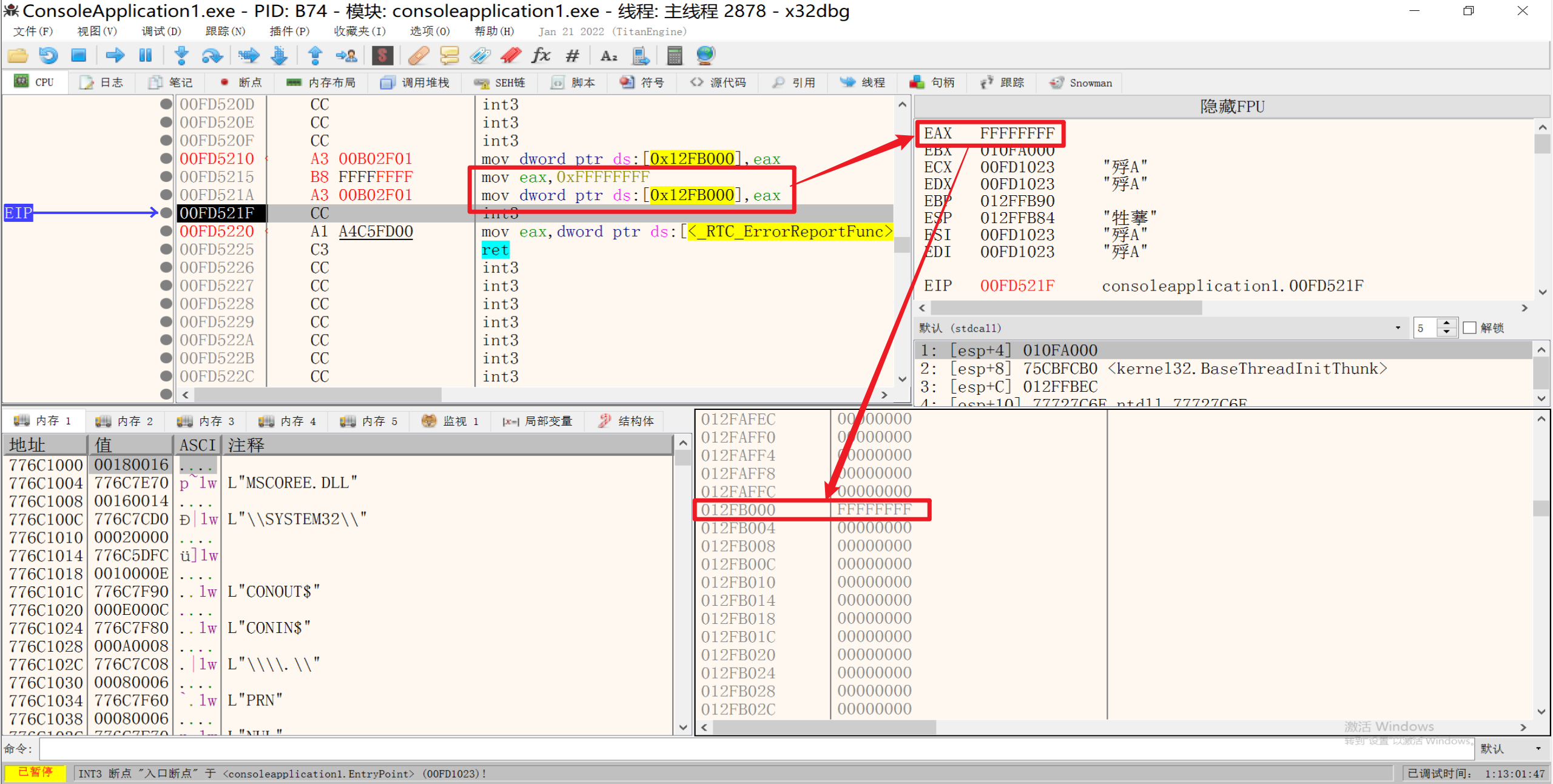Toggle the 解锁 checkbox
Image resolution: width=1553 pixels, height=784 pixels.
coord(1469,328)
